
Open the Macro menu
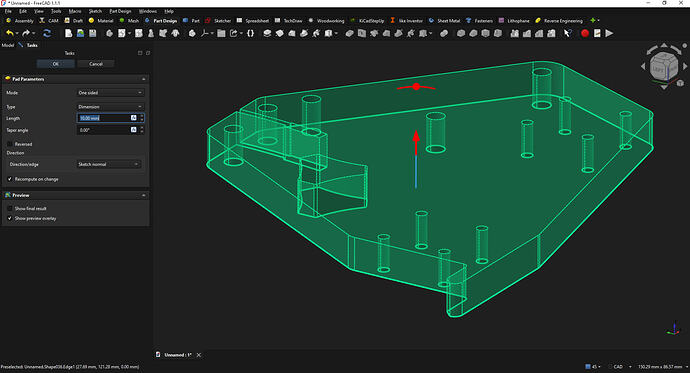tap(75, 11)
